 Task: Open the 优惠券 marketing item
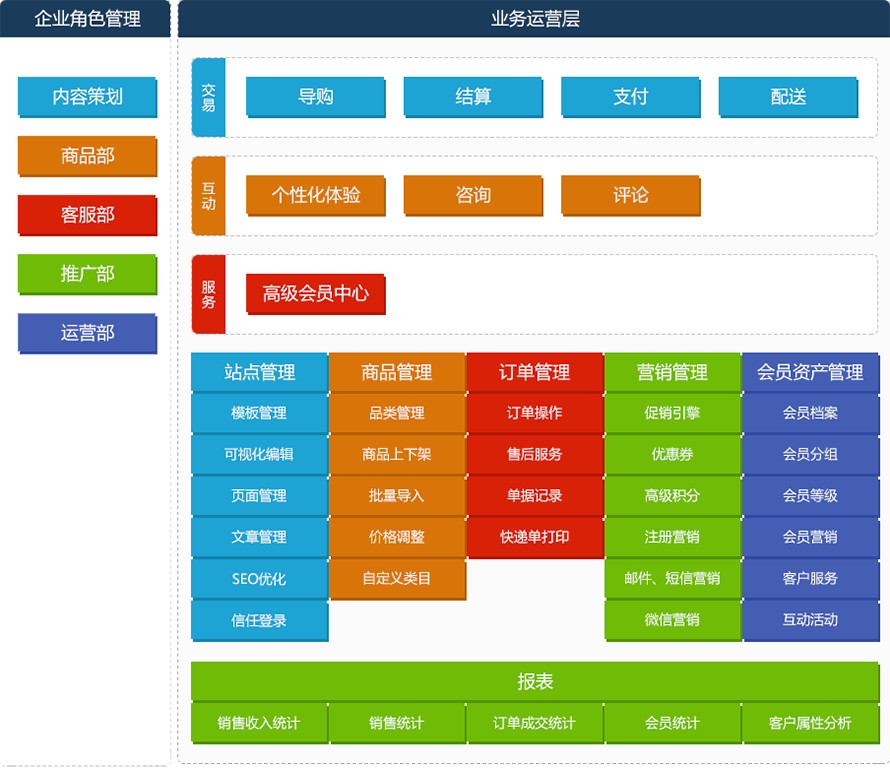point(672,454)
